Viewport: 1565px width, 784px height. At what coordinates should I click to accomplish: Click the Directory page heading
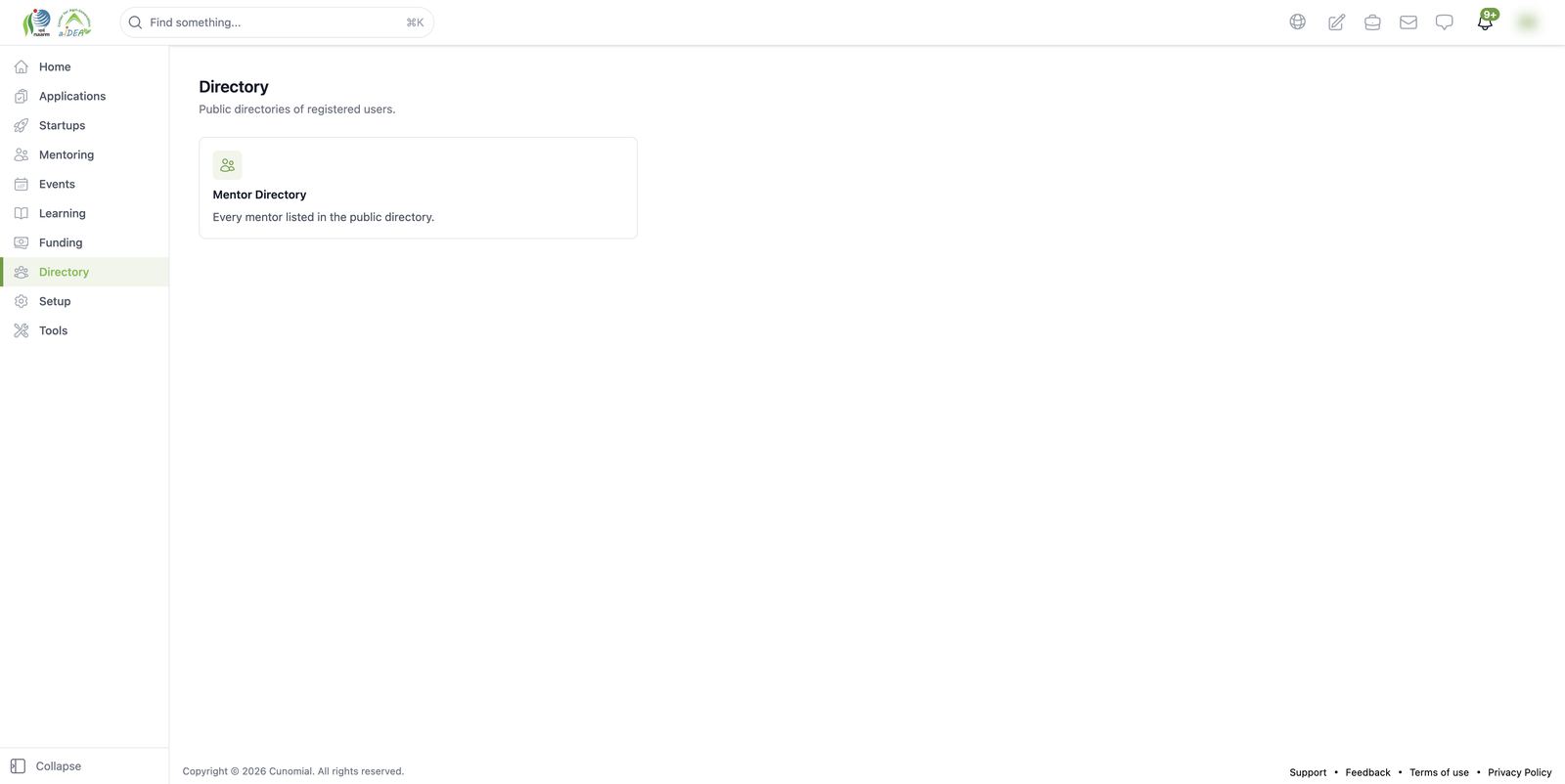[x=234, y=87]
